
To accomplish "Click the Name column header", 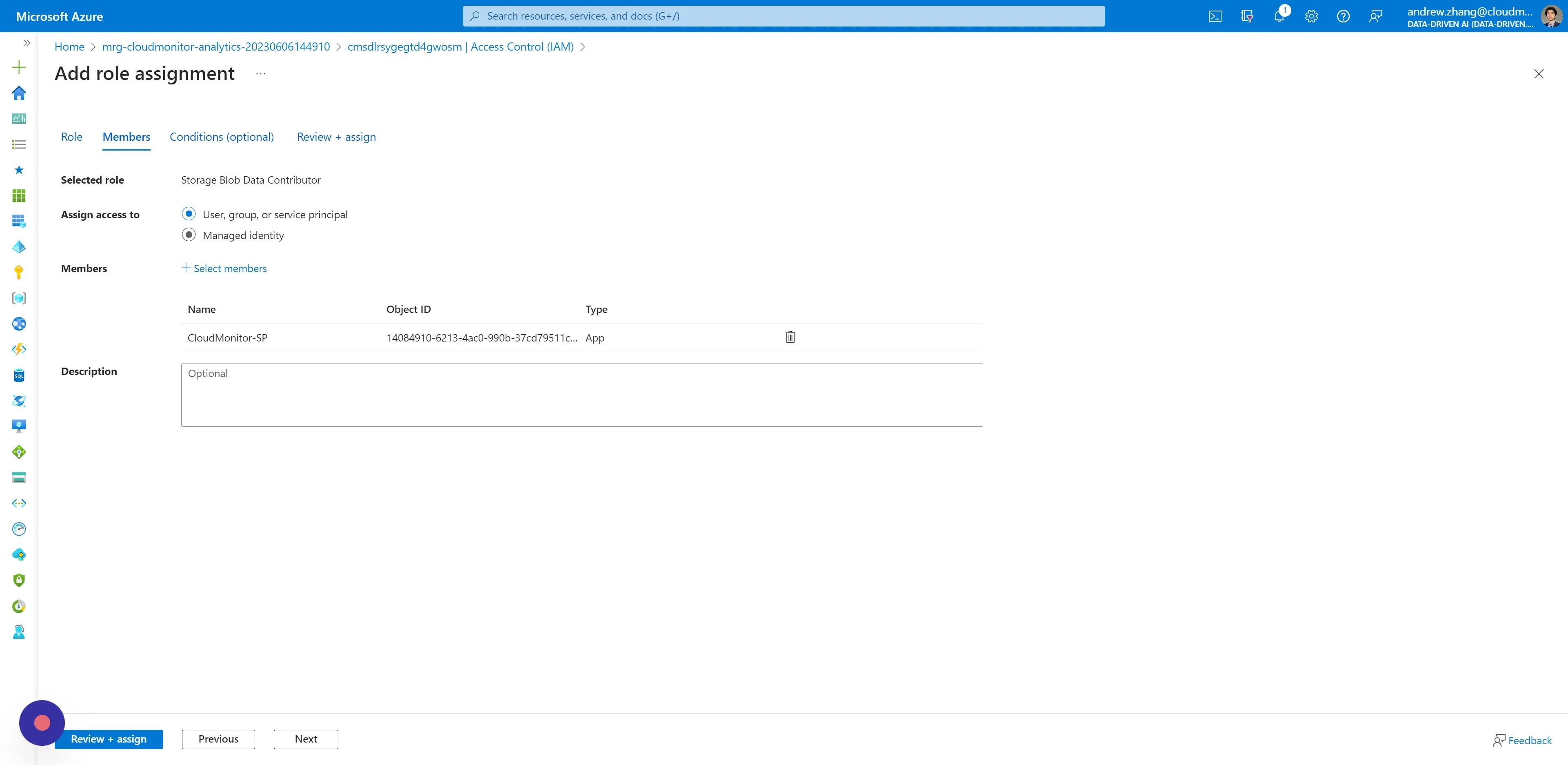I will (202, 309).
